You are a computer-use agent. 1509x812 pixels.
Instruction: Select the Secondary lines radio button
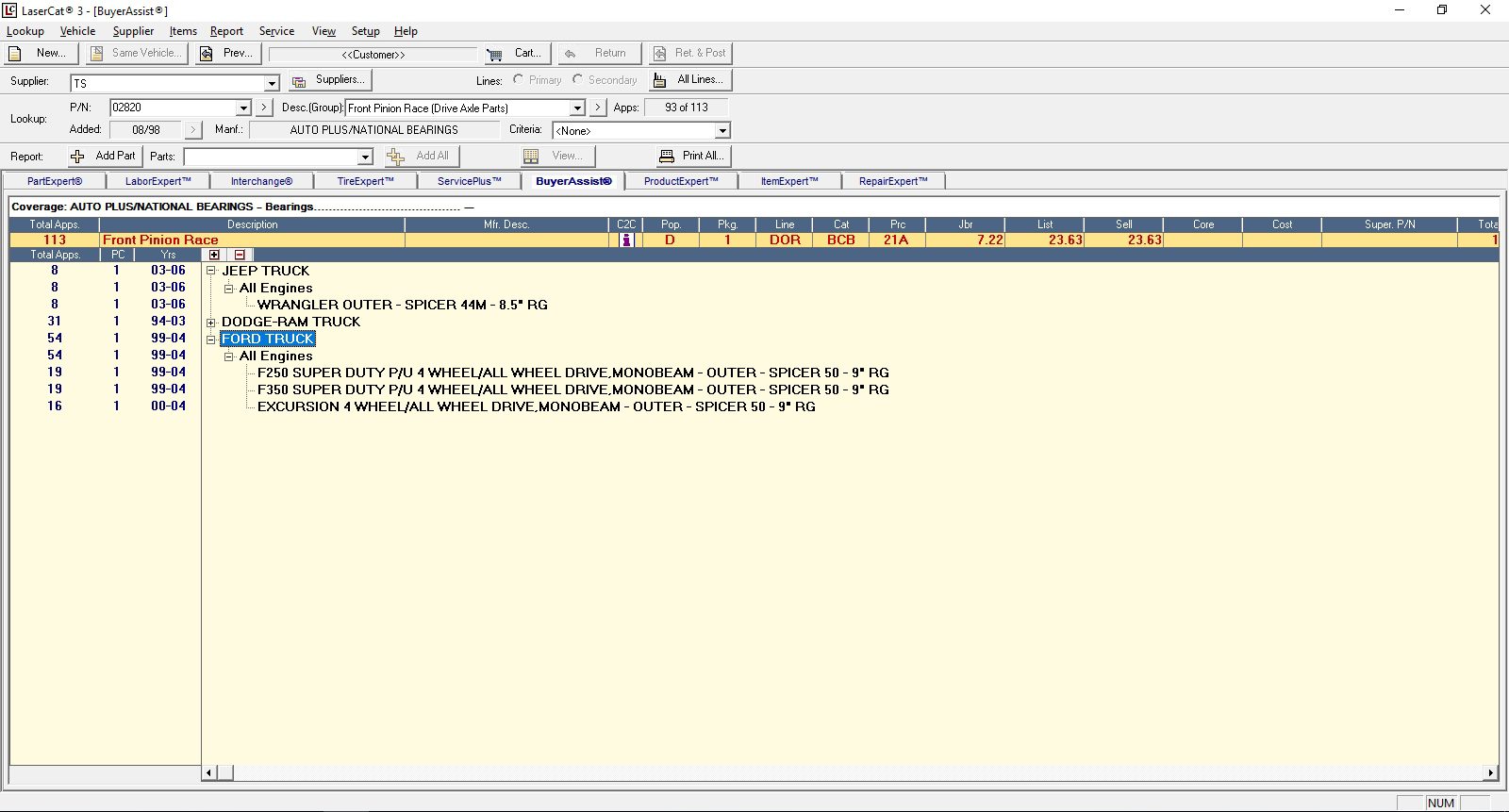tap(577, 79)
